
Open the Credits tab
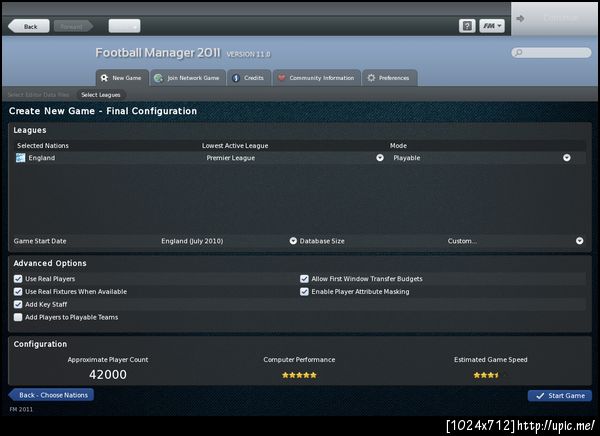[x=249, y=78]
